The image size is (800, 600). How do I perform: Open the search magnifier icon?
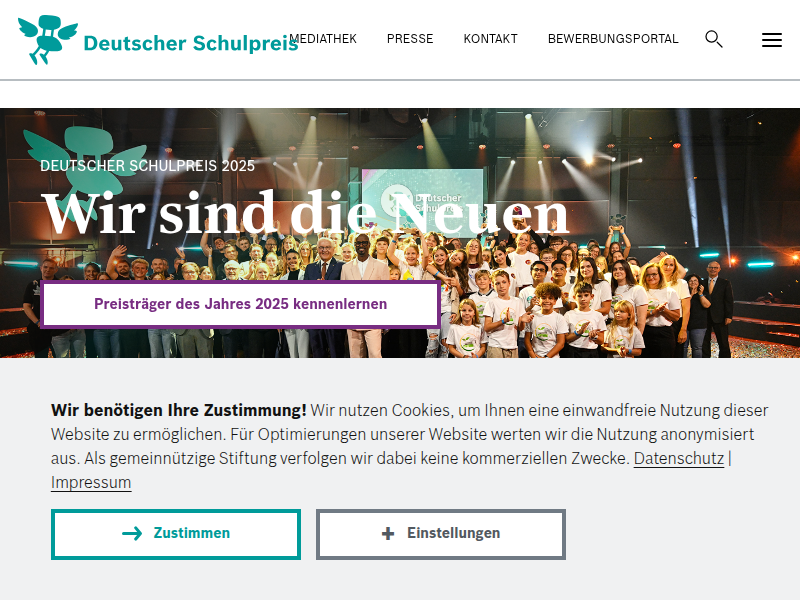pyautogui.click(x=714, y=39)
